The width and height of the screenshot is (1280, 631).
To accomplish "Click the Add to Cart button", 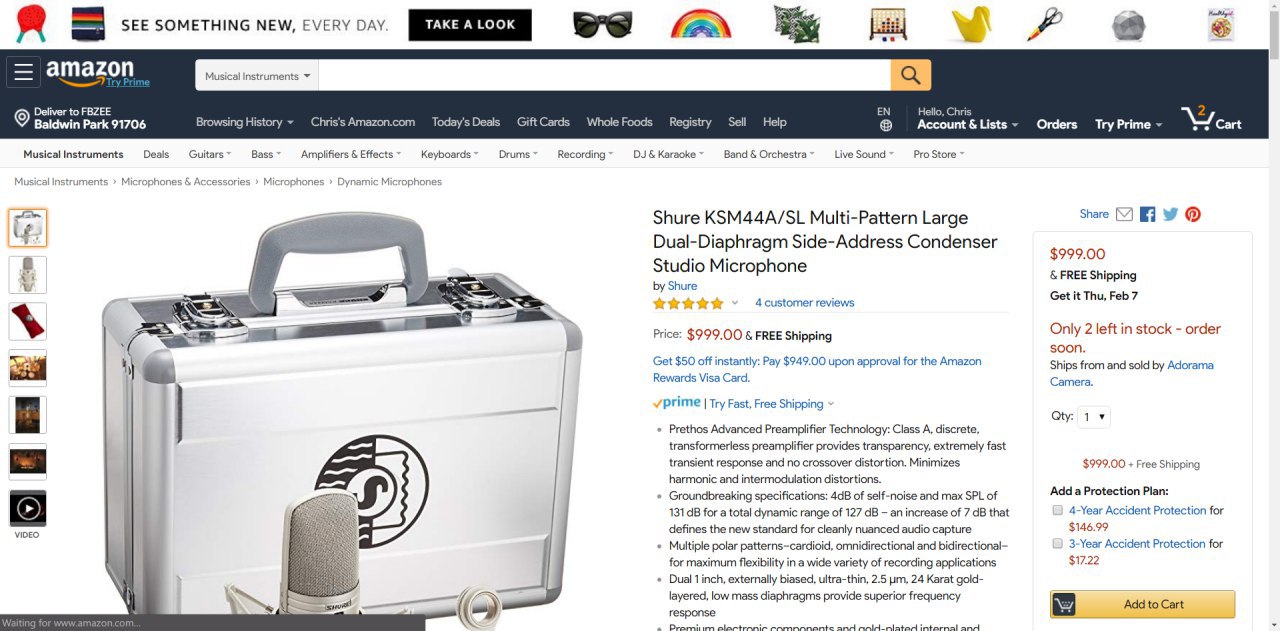I will (x=1142, y=604).
